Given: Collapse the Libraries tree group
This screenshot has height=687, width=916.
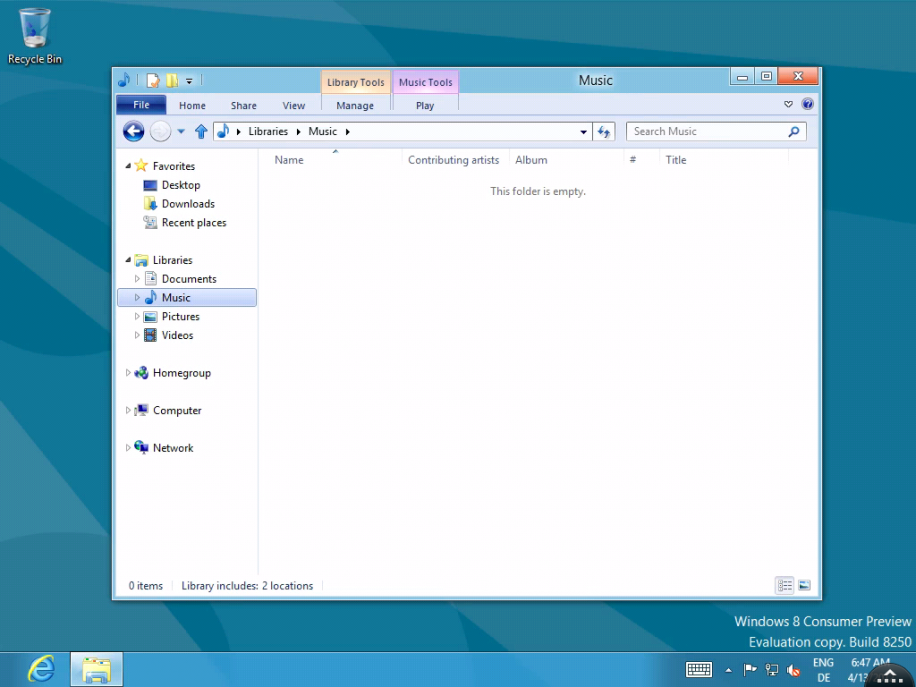Looking at the screenshot, I should click(x=128, y=260).
